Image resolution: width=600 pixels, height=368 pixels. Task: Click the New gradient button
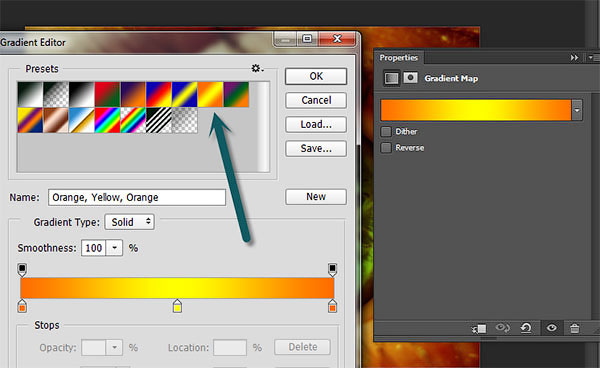click(316, 197)
